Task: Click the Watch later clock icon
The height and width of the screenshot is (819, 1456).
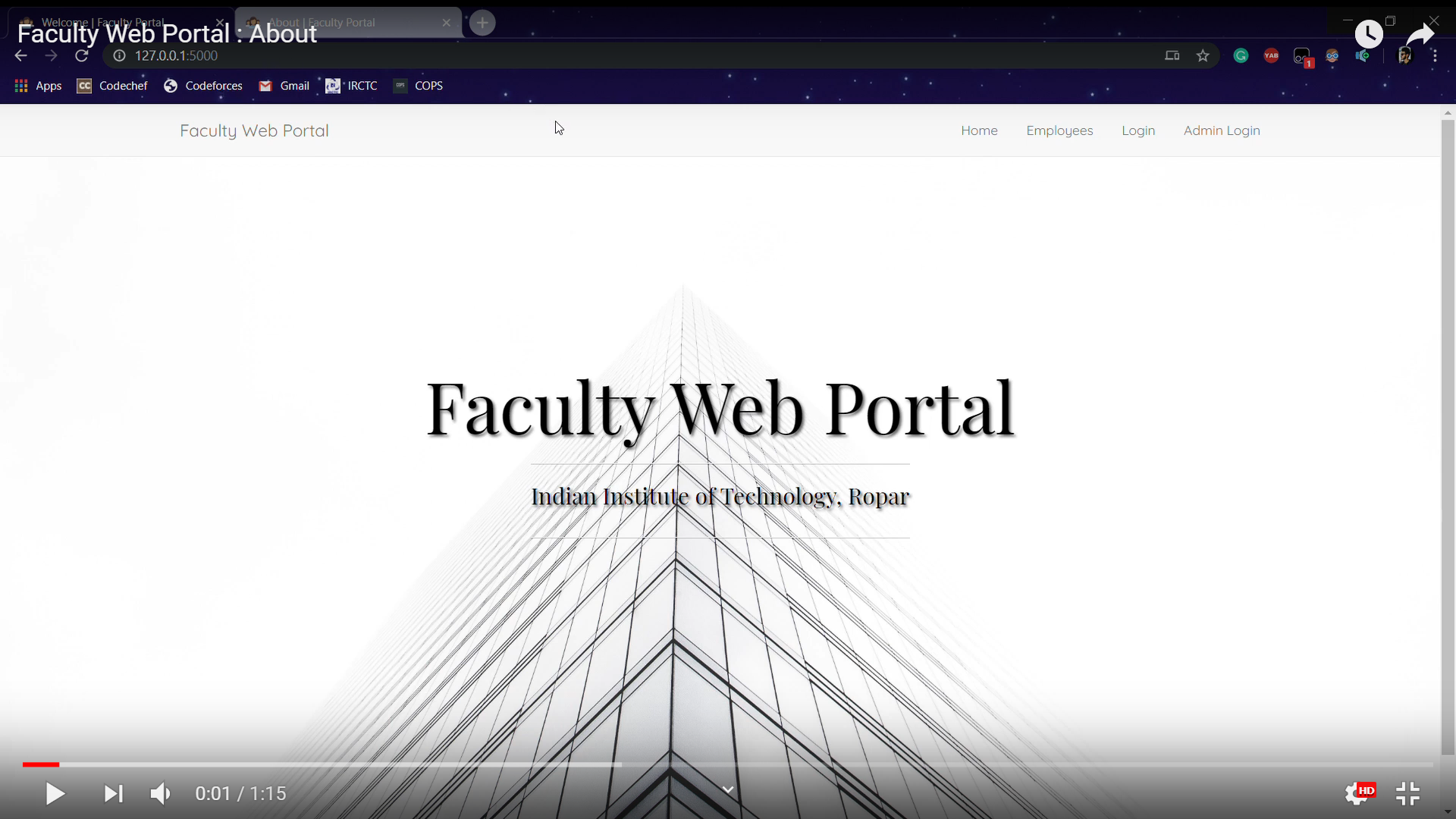Action: tap(1369, 34)
